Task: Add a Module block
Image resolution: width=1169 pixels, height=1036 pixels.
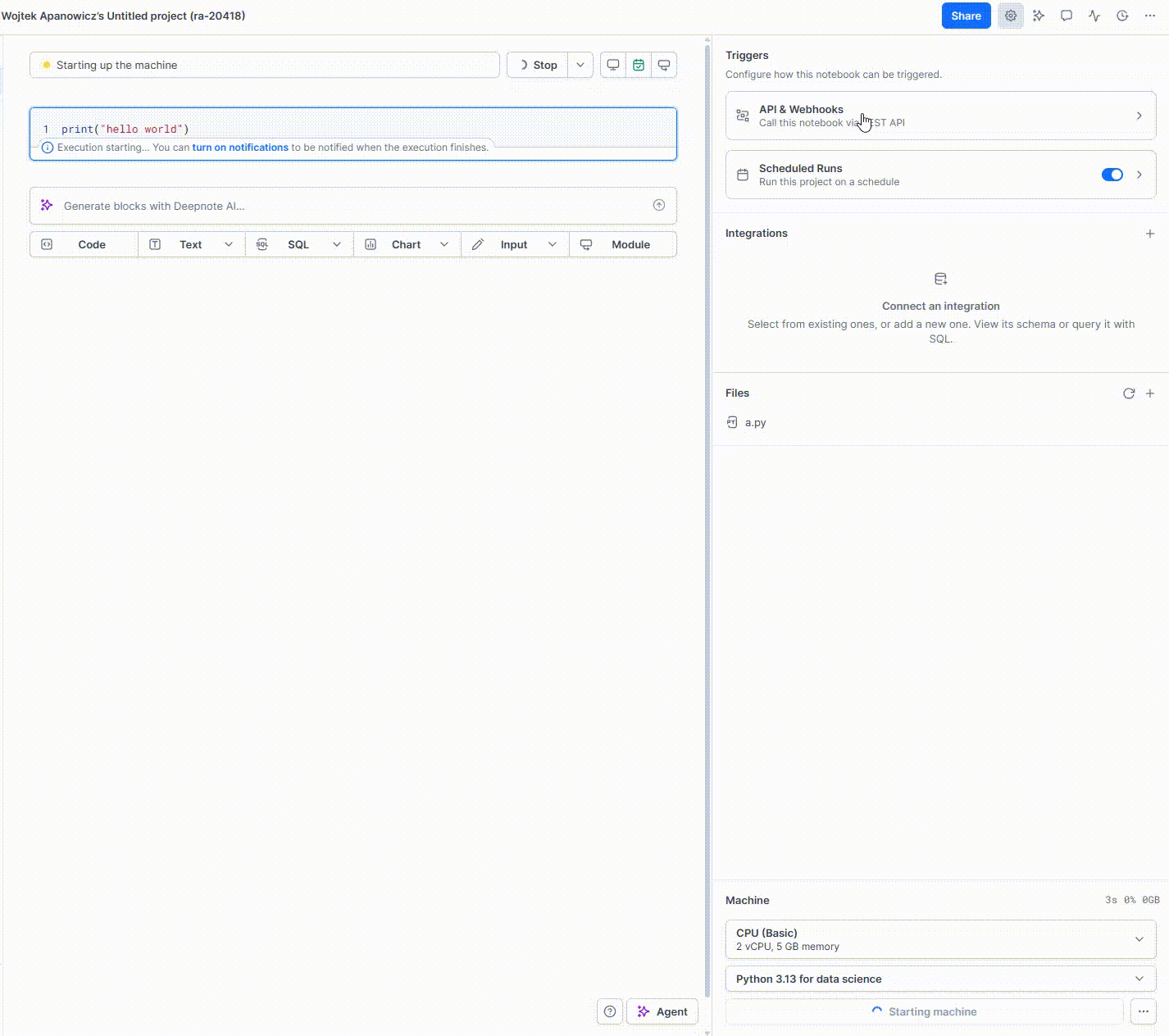Action: [623, 244]
